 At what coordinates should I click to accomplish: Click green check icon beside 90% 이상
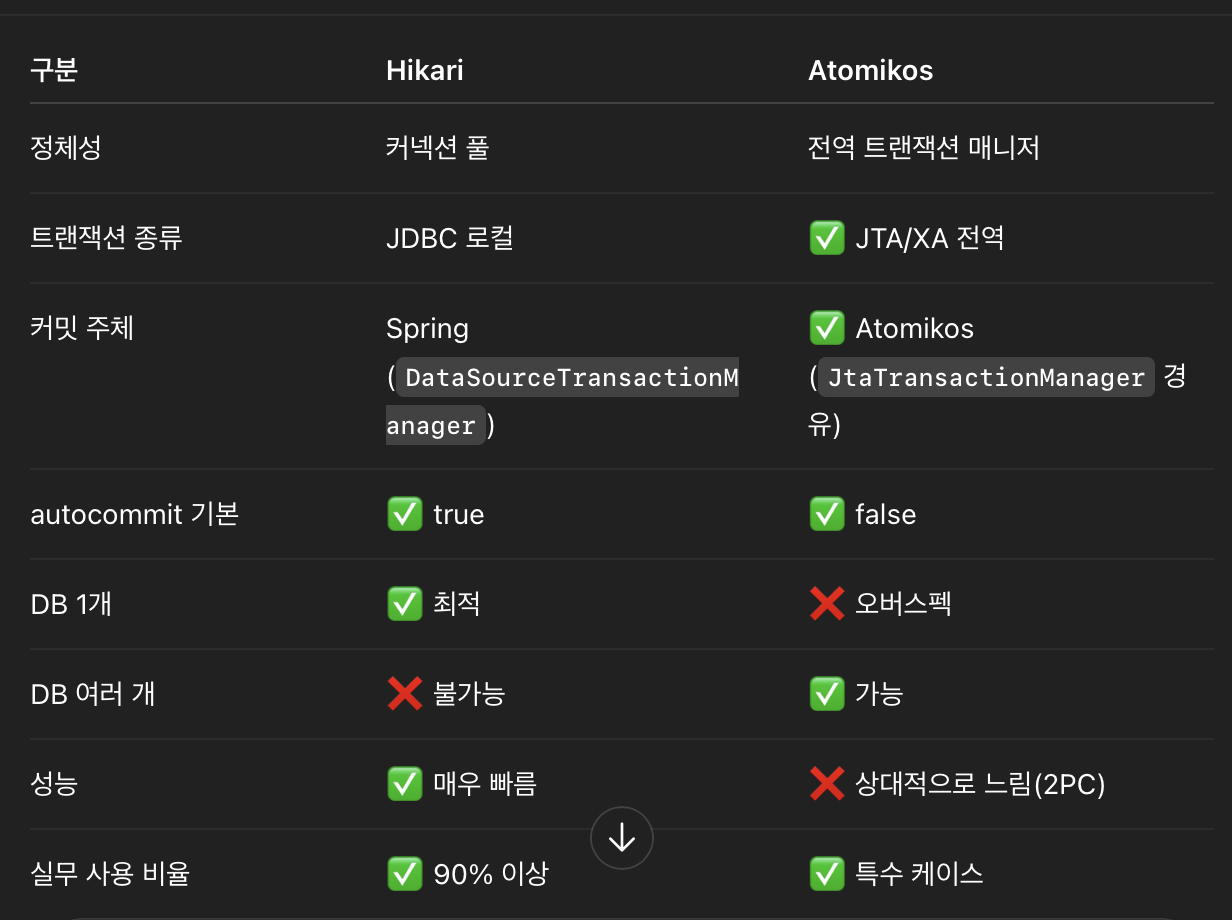point(405,874)
